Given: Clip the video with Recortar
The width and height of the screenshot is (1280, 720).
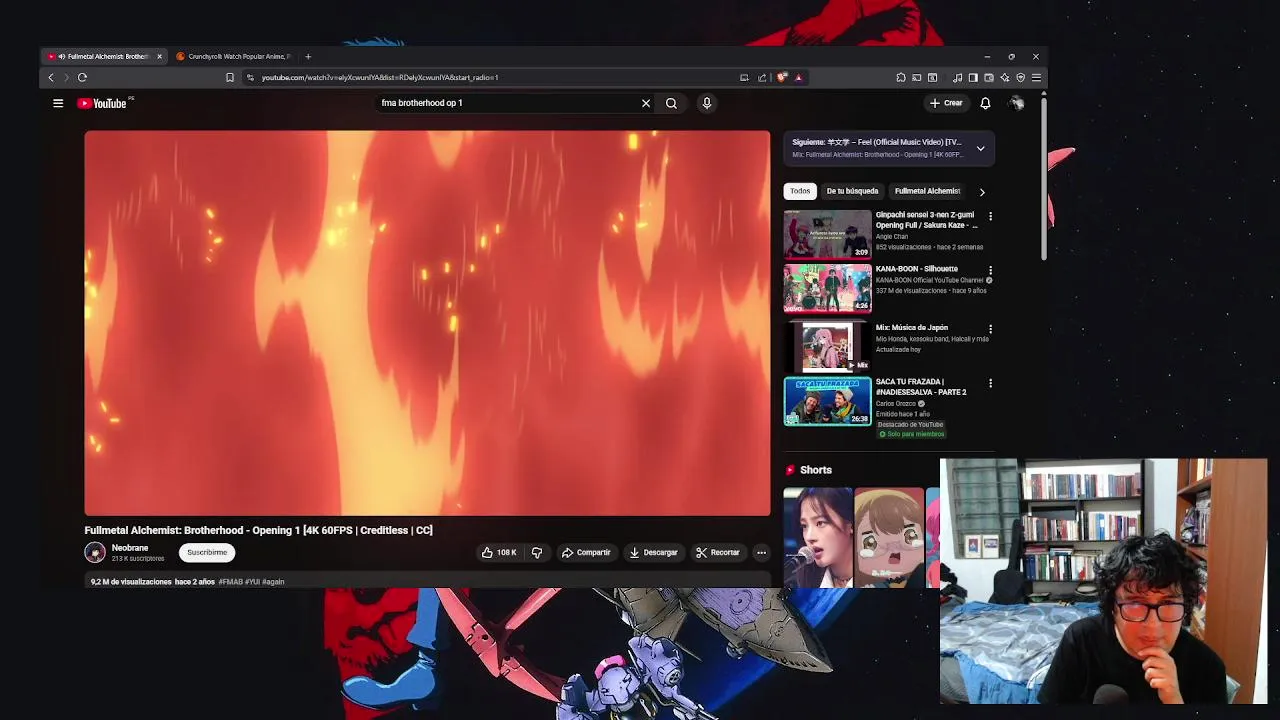Looking at the screenshot, I should tap(718, 552).
